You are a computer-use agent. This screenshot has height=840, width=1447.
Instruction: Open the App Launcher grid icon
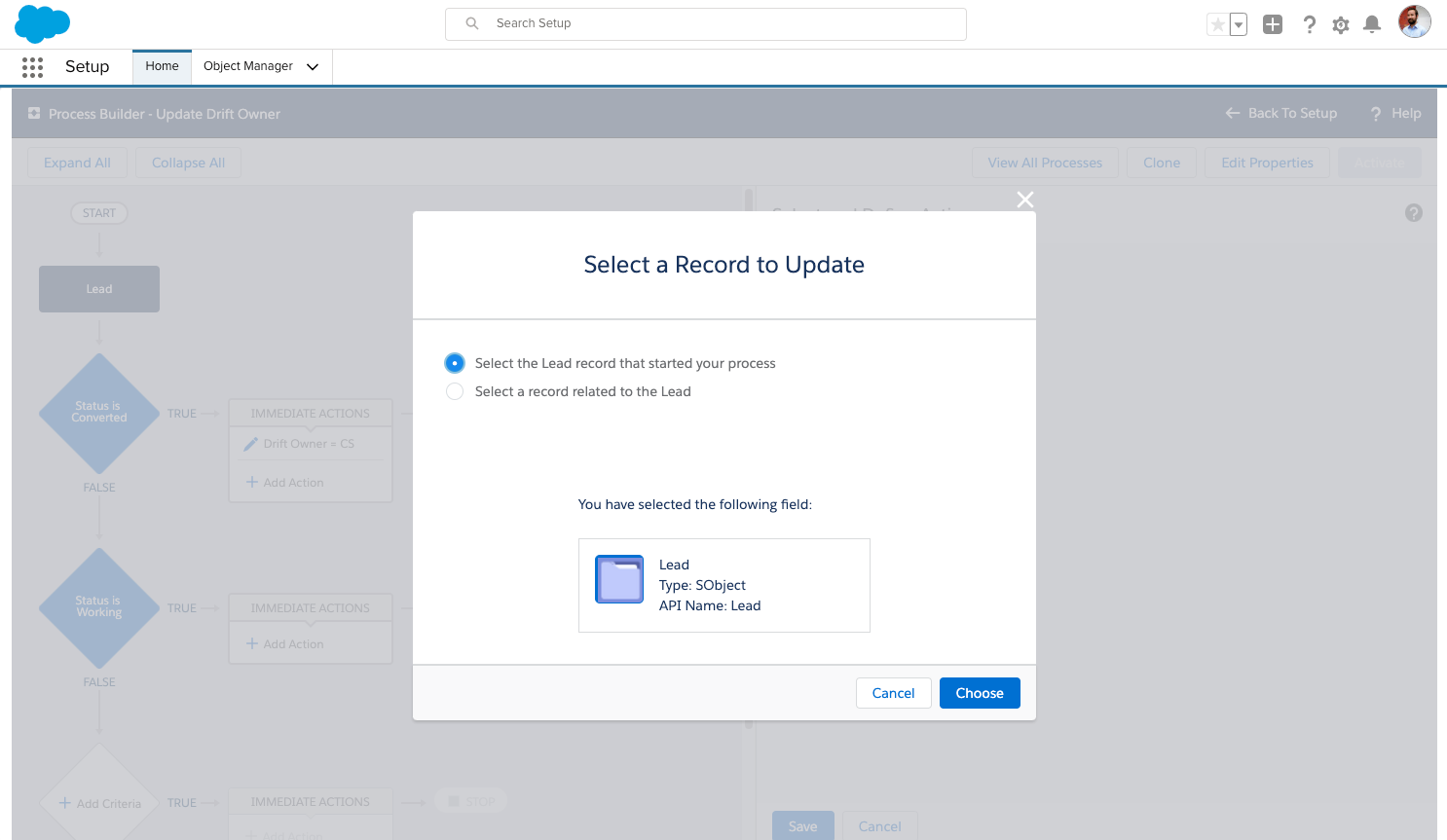[32, 66]
